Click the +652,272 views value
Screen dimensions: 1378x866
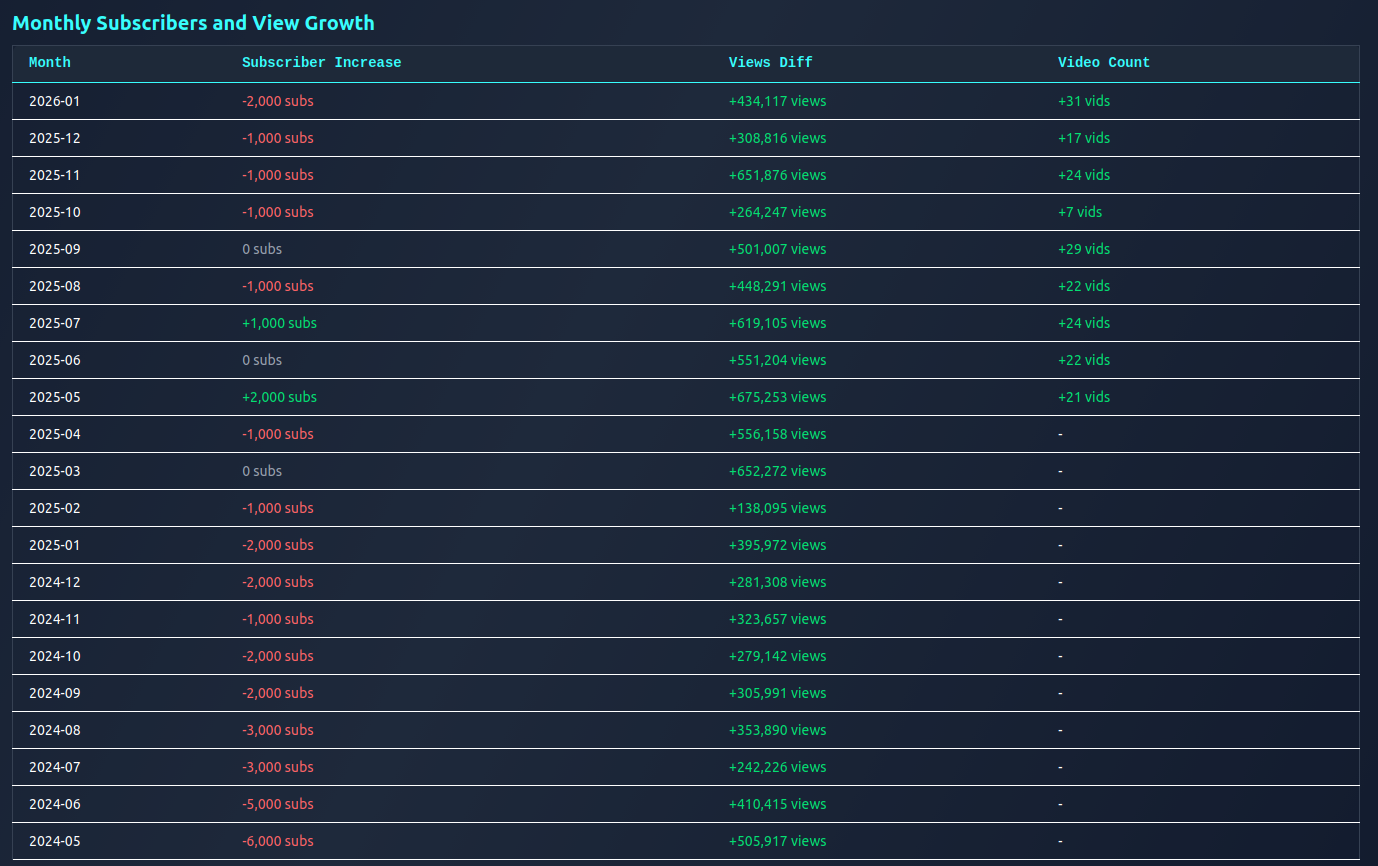pyautogui.click(x=778, y=471)
